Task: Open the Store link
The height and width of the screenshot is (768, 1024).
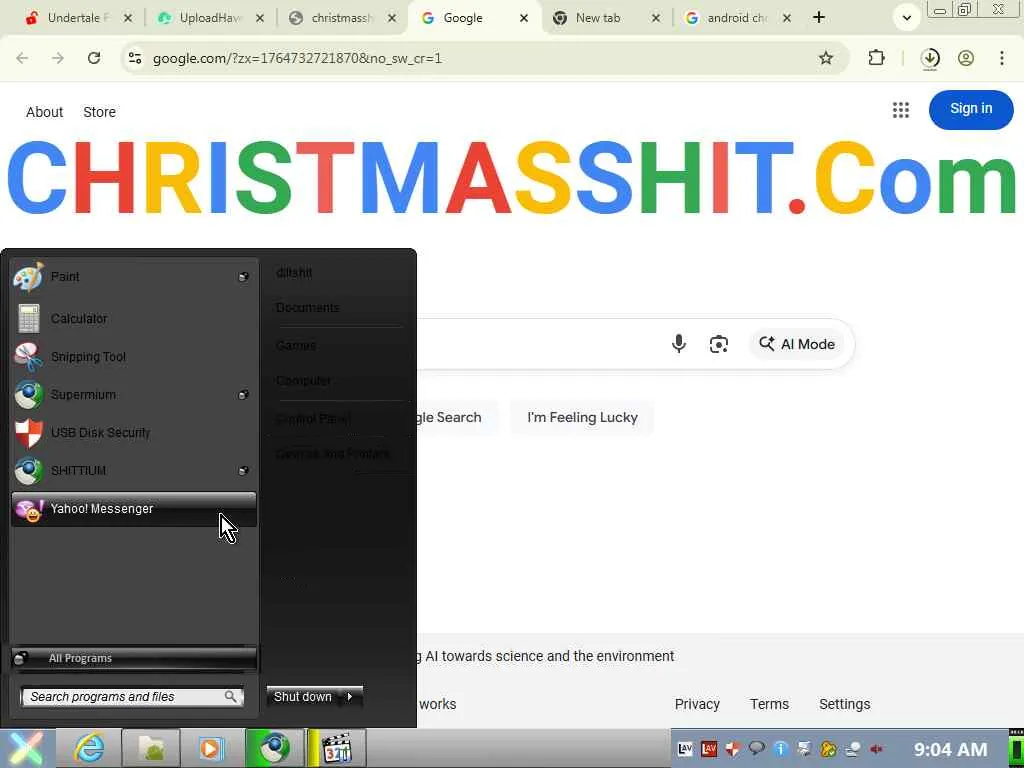Action: coord(99,112)
